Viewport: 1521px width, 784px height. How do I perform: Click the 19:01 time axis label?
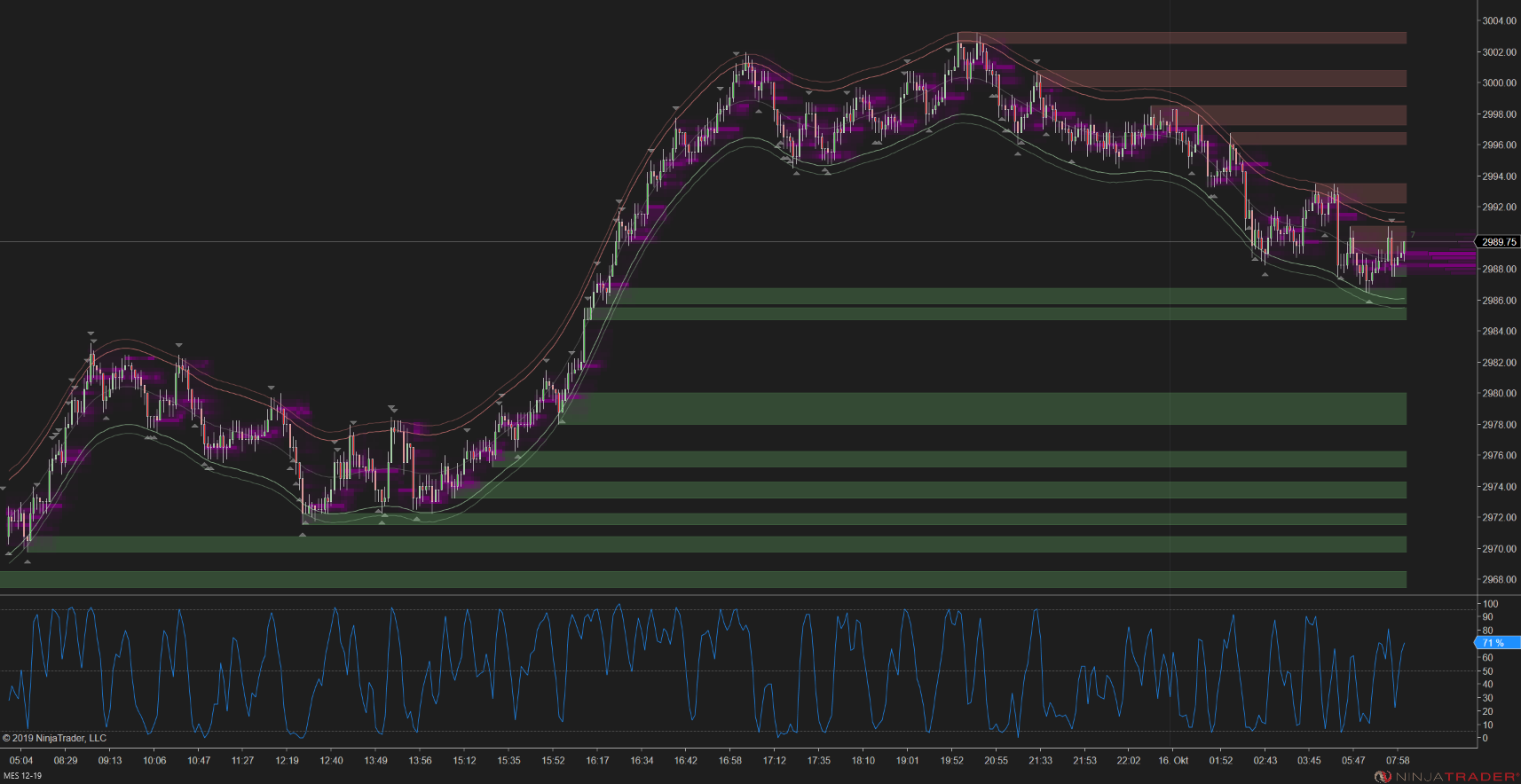[x=908, y=760]
